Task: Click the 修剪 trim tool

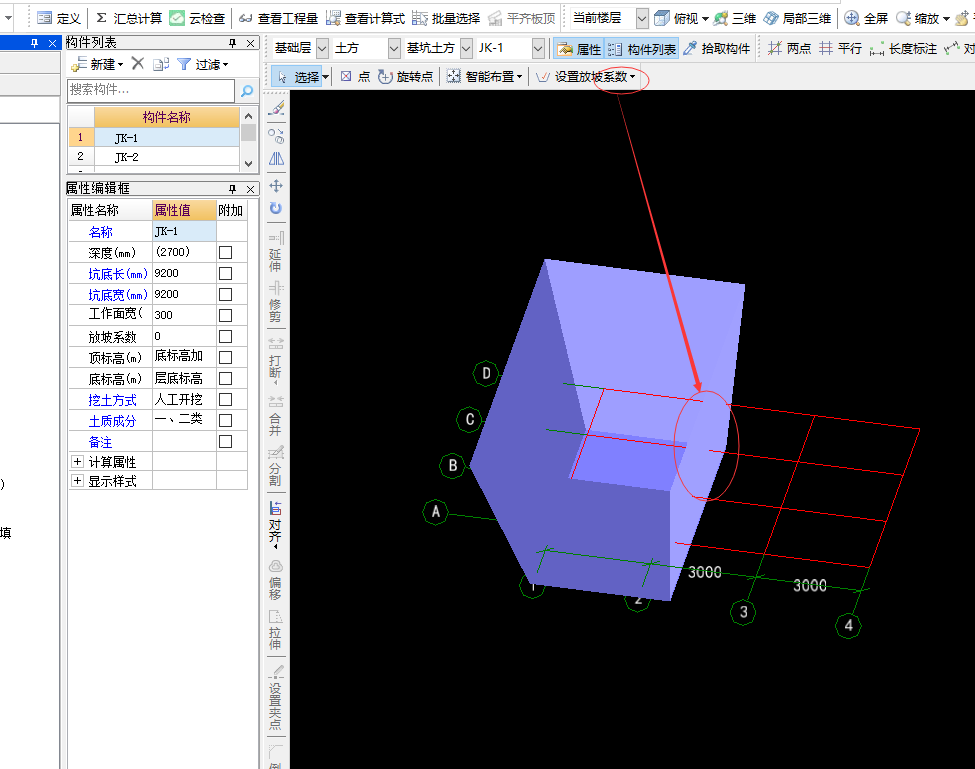Action: pyautogui.click(x=275, y=302)
